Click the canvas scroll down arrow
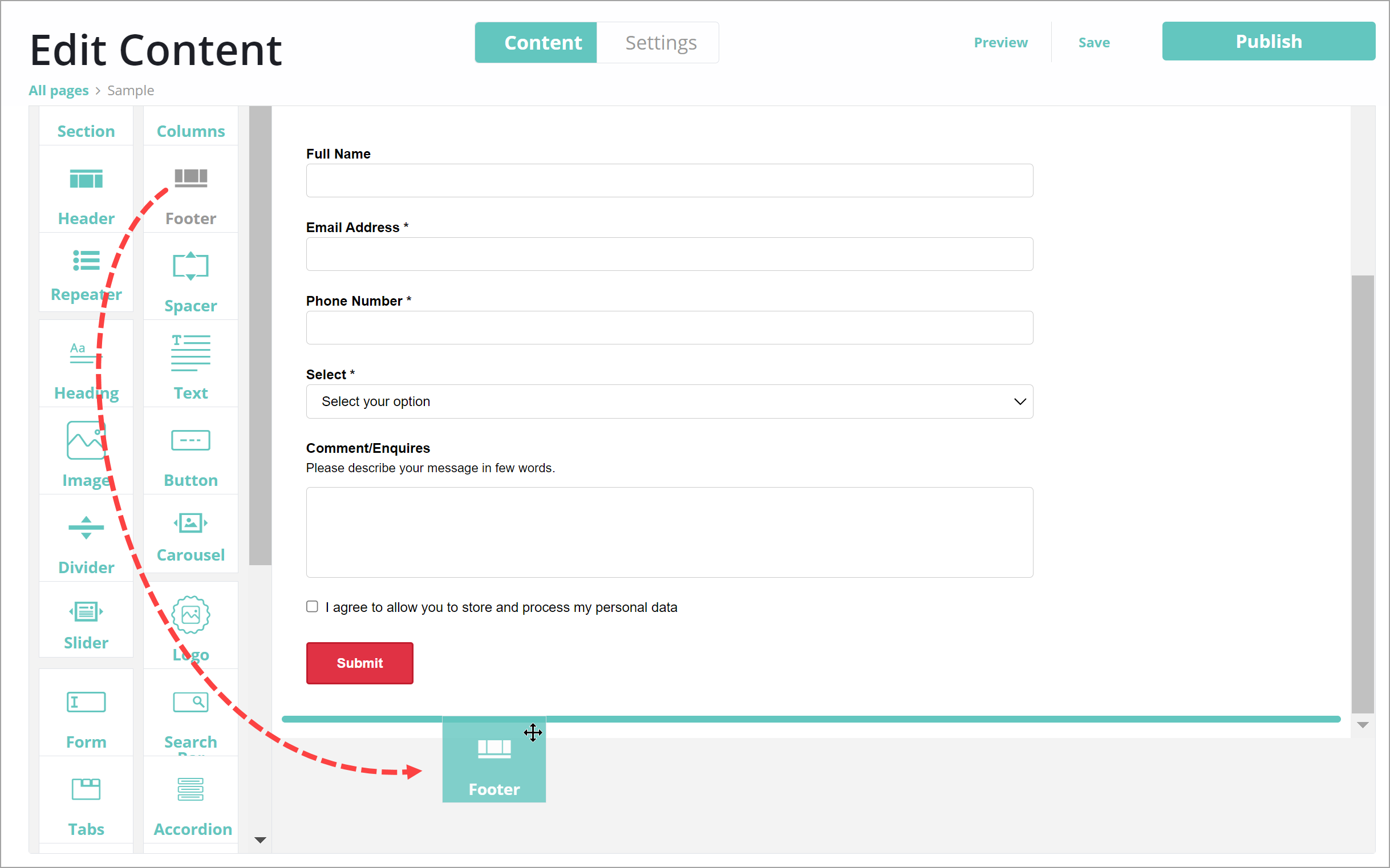The width and height of the screenshot is (1390, 868). tap(1363, 725)
